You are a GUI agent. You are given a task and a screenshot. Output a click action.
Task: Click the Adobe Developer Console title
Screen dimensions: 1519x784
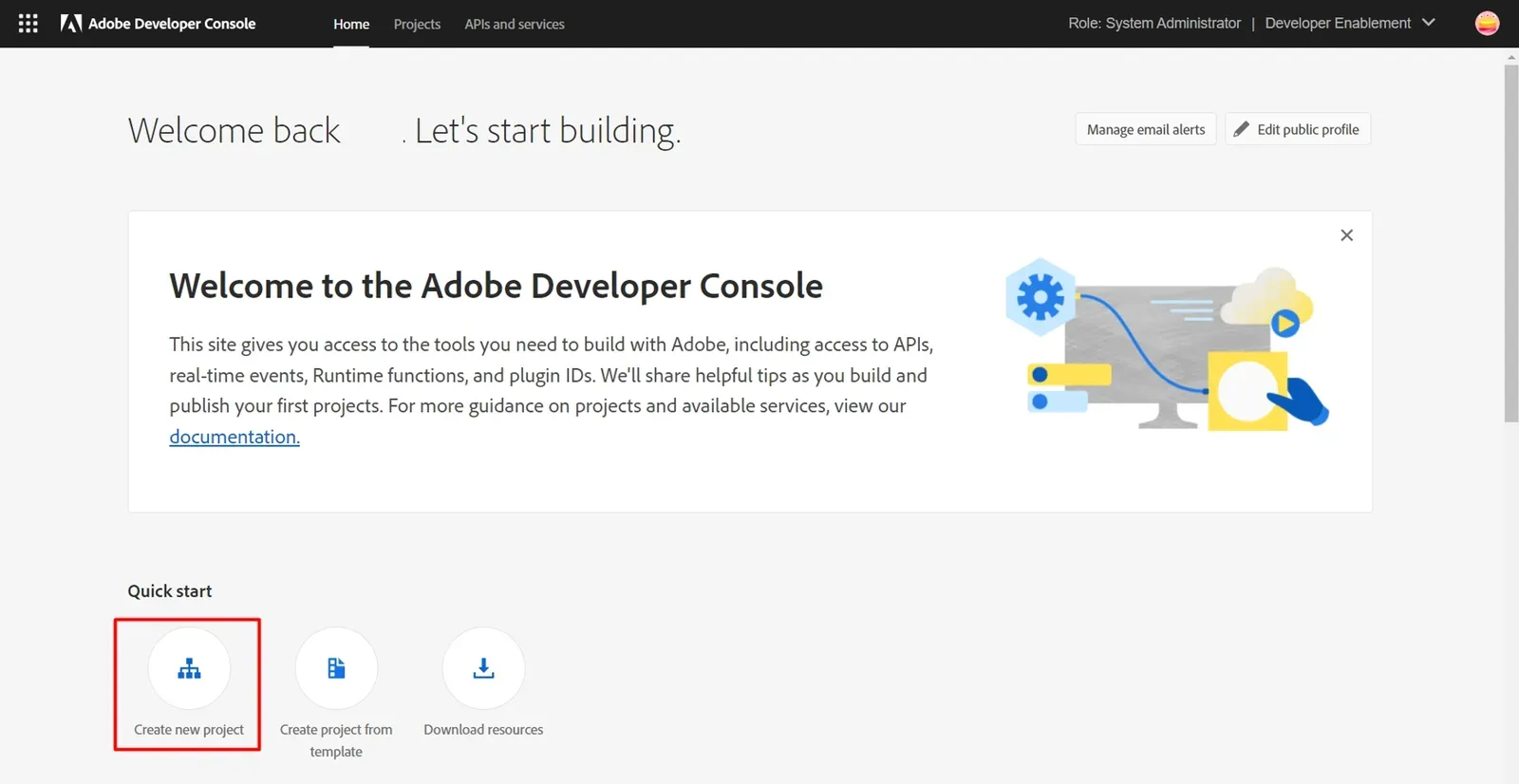(x=172, y=24)
